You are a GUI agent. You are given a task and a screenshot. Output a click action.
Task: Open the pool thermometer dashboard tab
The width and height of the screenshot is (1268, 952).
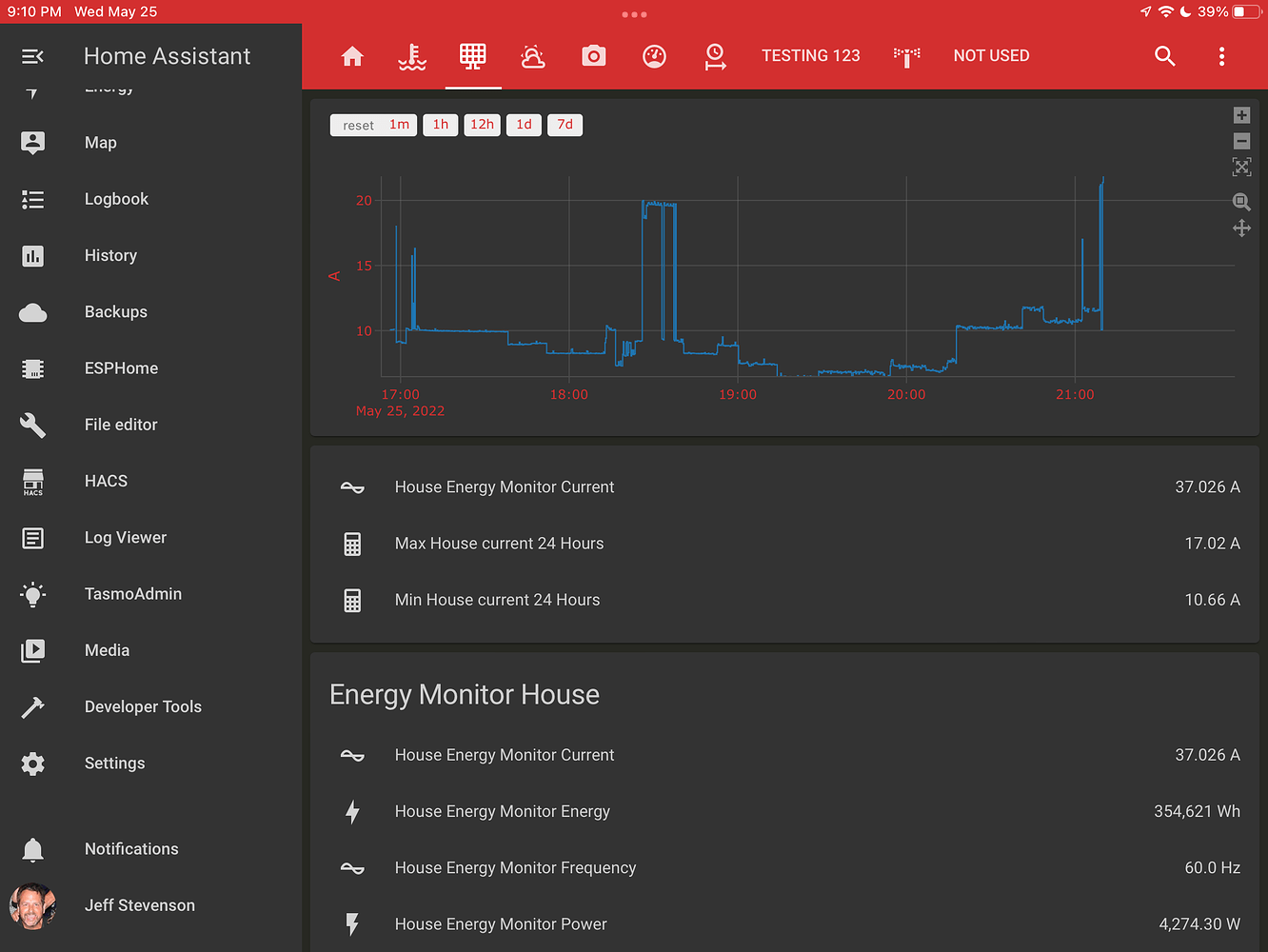pyautogui.click(x=412, y=56)
